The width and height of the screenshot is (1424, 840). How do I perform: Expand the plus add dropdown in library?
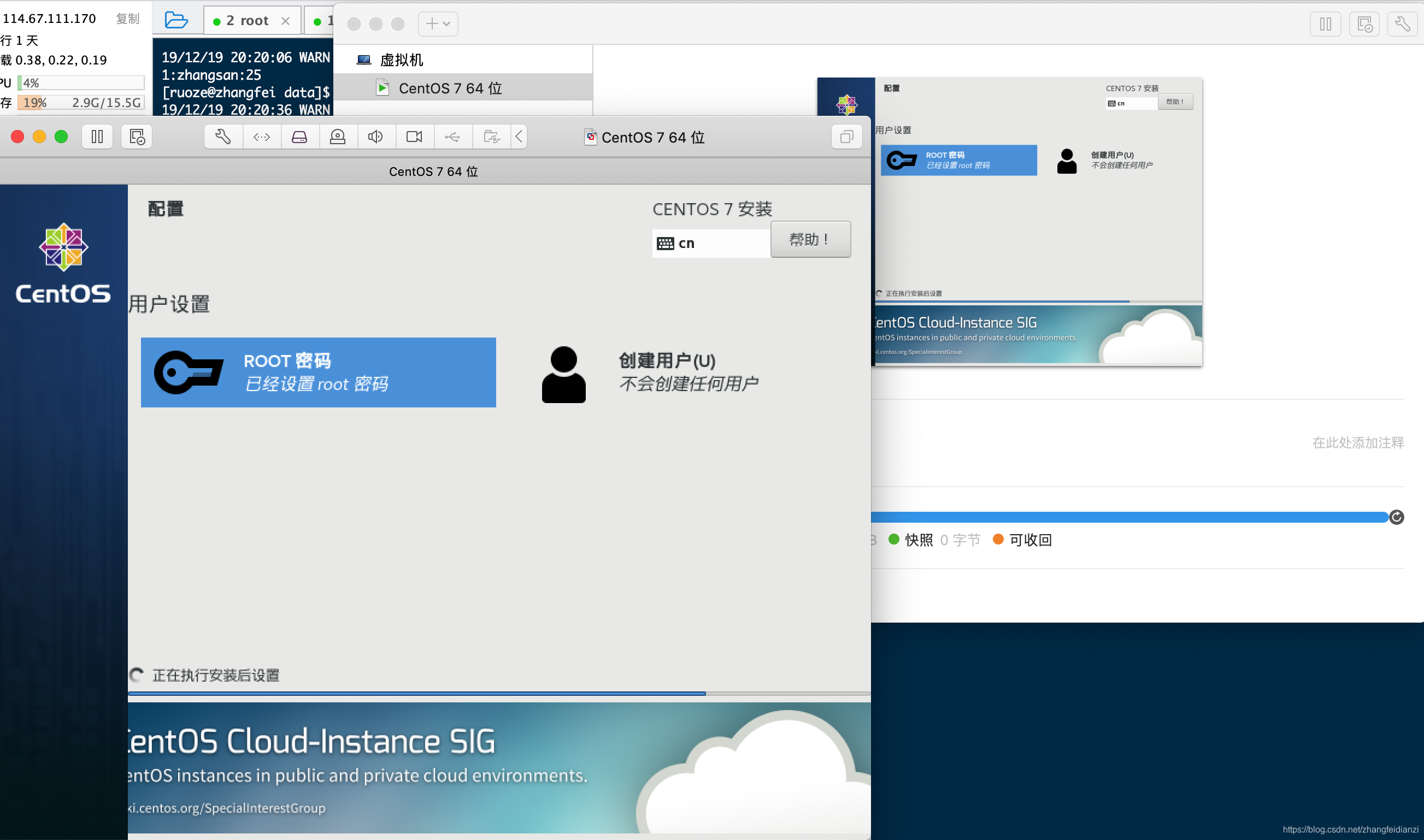coord(438,24)
